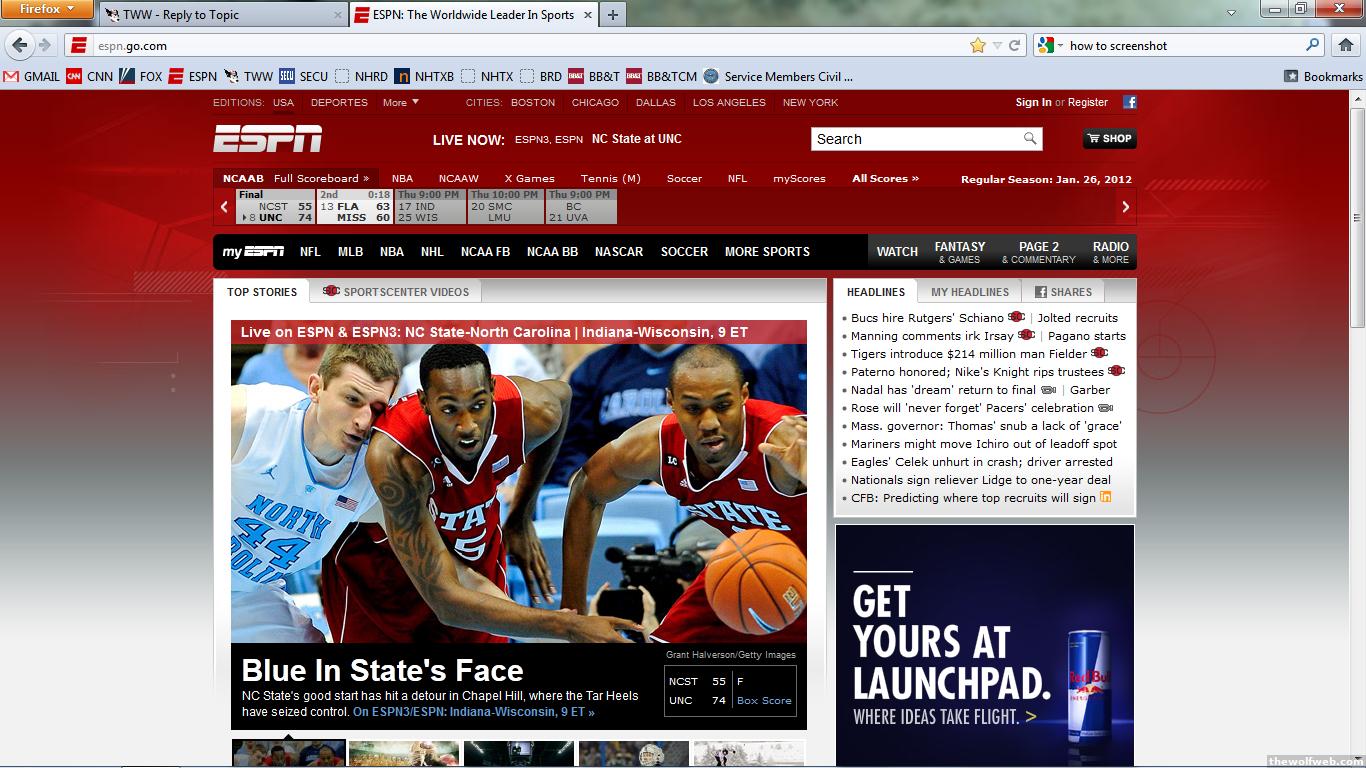The width and height of the screenshot is (1366, 768).
Task: Open the Firefox menu dropdown
Action: pyautogui.click(x=47, y=10)
